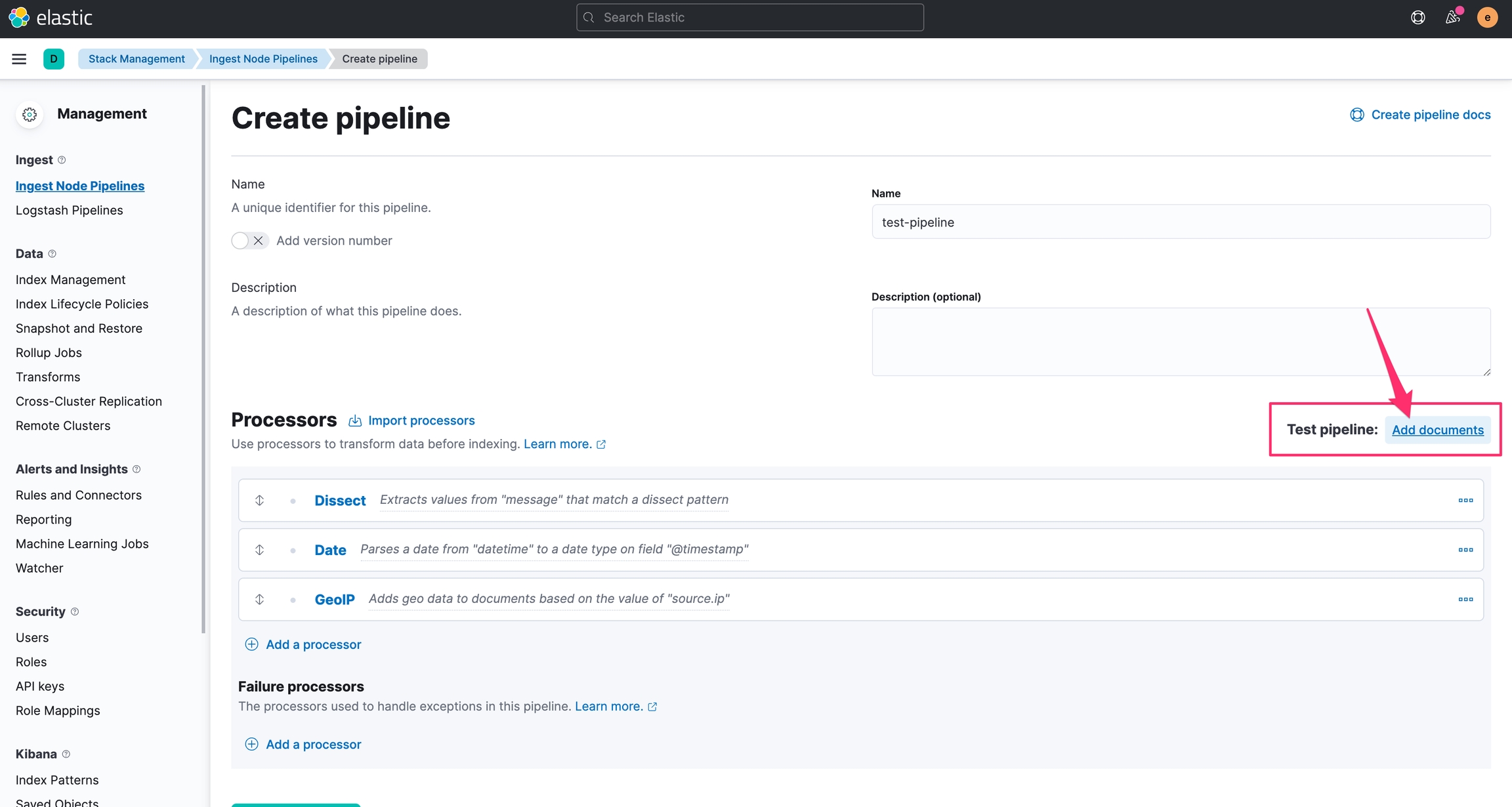This screenshot has width=1512, height=807.
Task: Open the newsfeed notifications icon
Action: [1452, 18]
